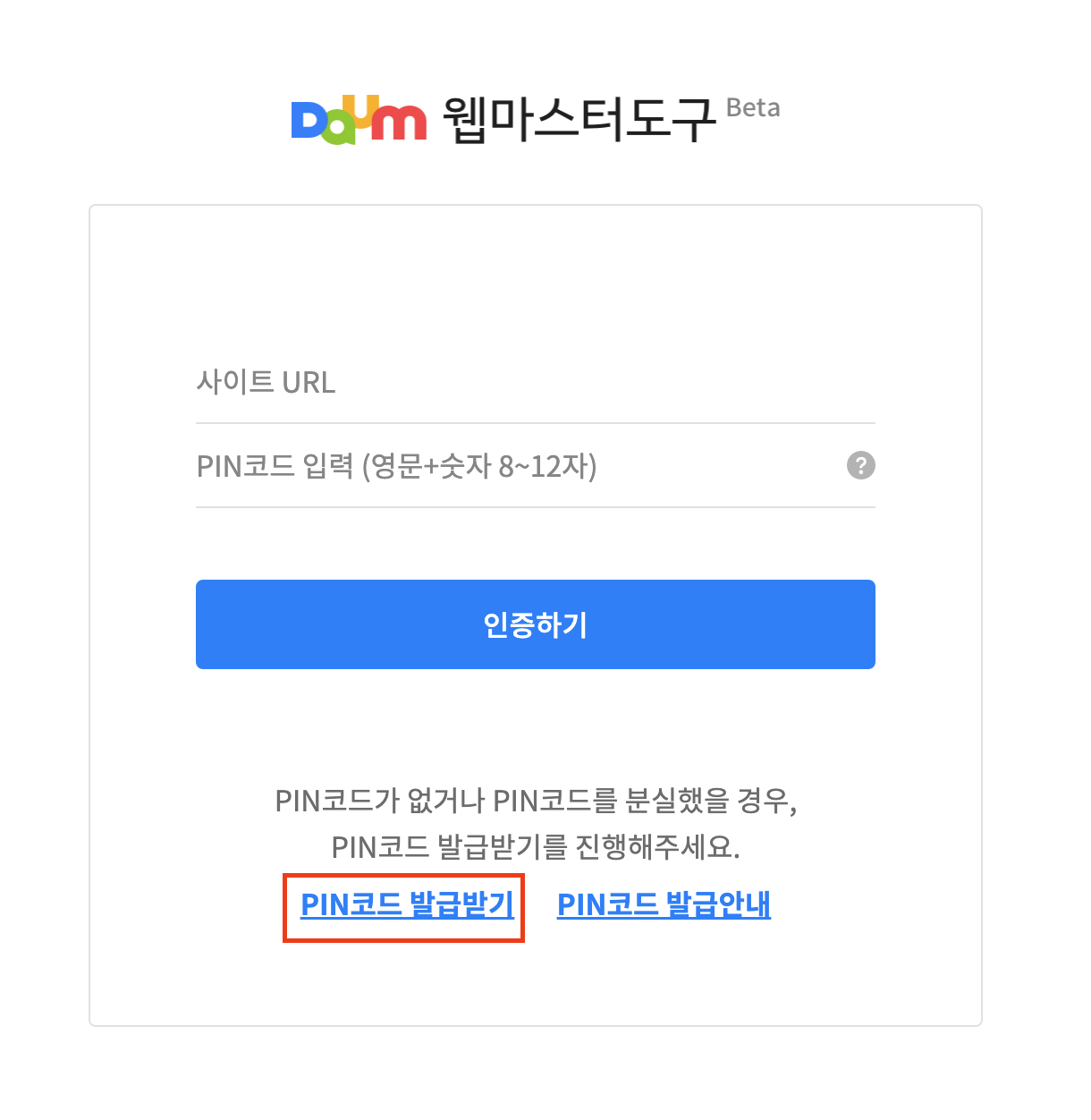1091x1120 pixels.
Task: Click the "발급받기를 진행해주세요" notice line
Action: tap(536, 846)
